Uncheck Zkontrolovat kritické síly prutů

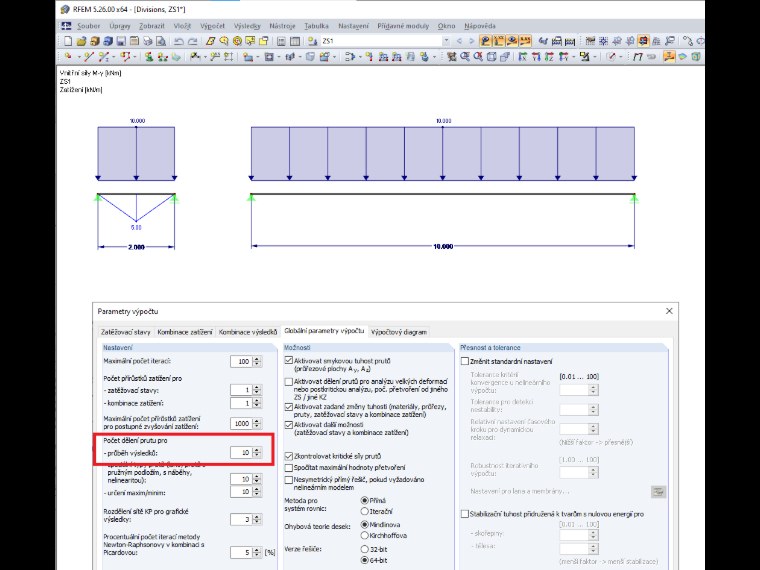pyautogui.click(x=289, y=456)
